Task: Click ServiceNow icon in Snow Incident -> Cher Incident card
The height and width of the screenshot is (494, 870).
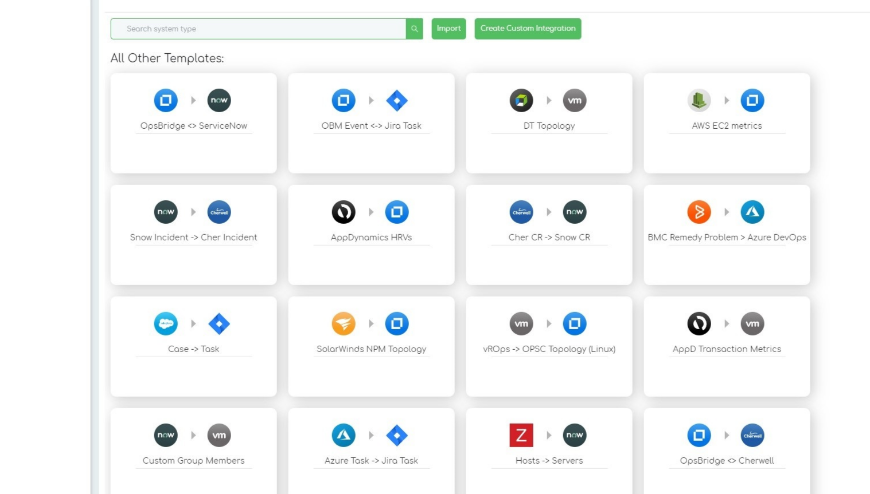Action: coord(166,212)
